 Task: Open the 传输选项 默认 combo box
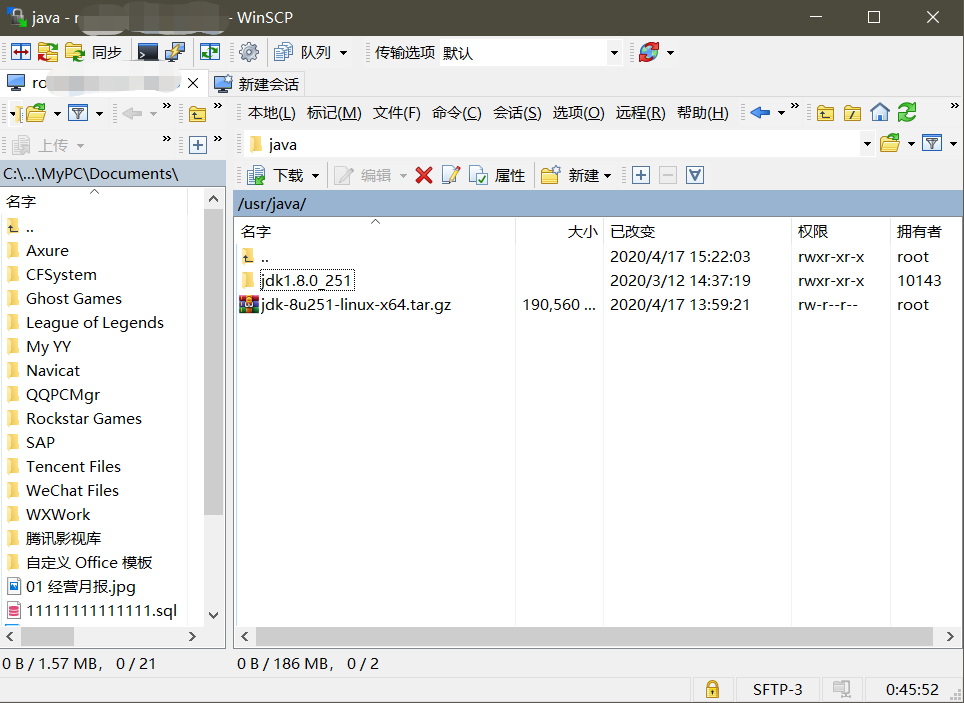529,53
